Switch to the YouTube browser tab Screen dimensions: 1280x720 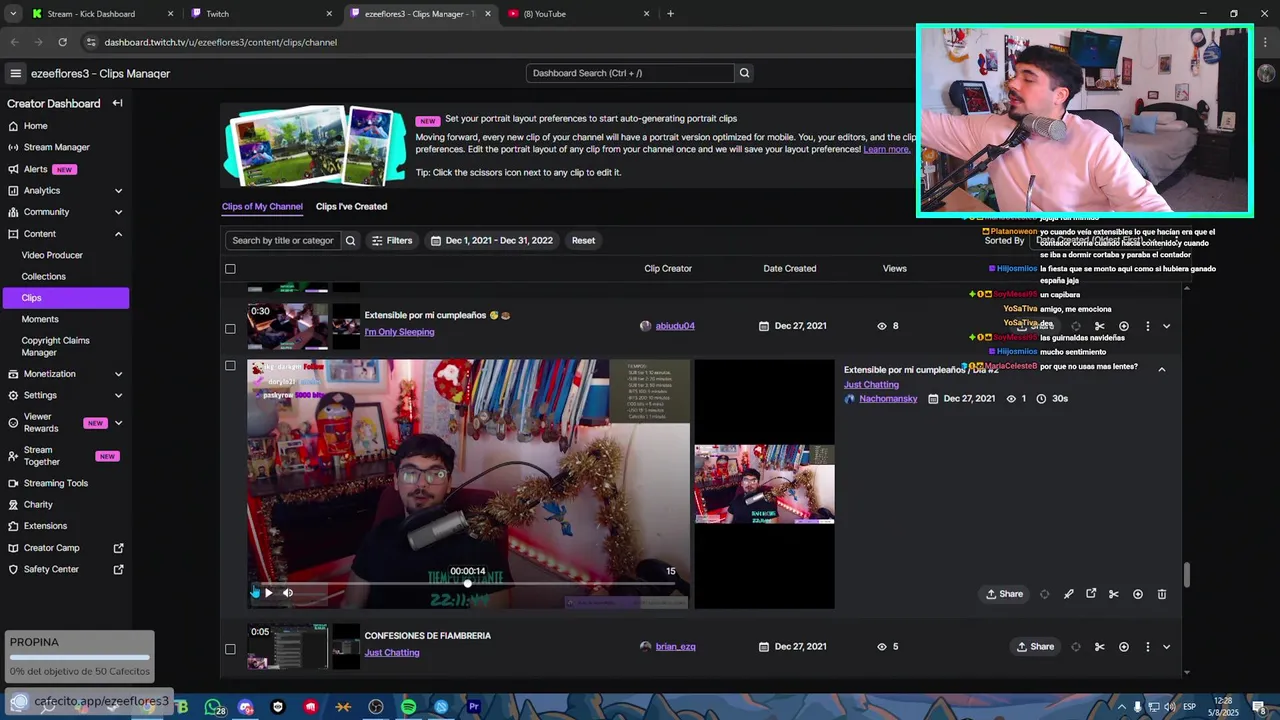click(580, 14)
